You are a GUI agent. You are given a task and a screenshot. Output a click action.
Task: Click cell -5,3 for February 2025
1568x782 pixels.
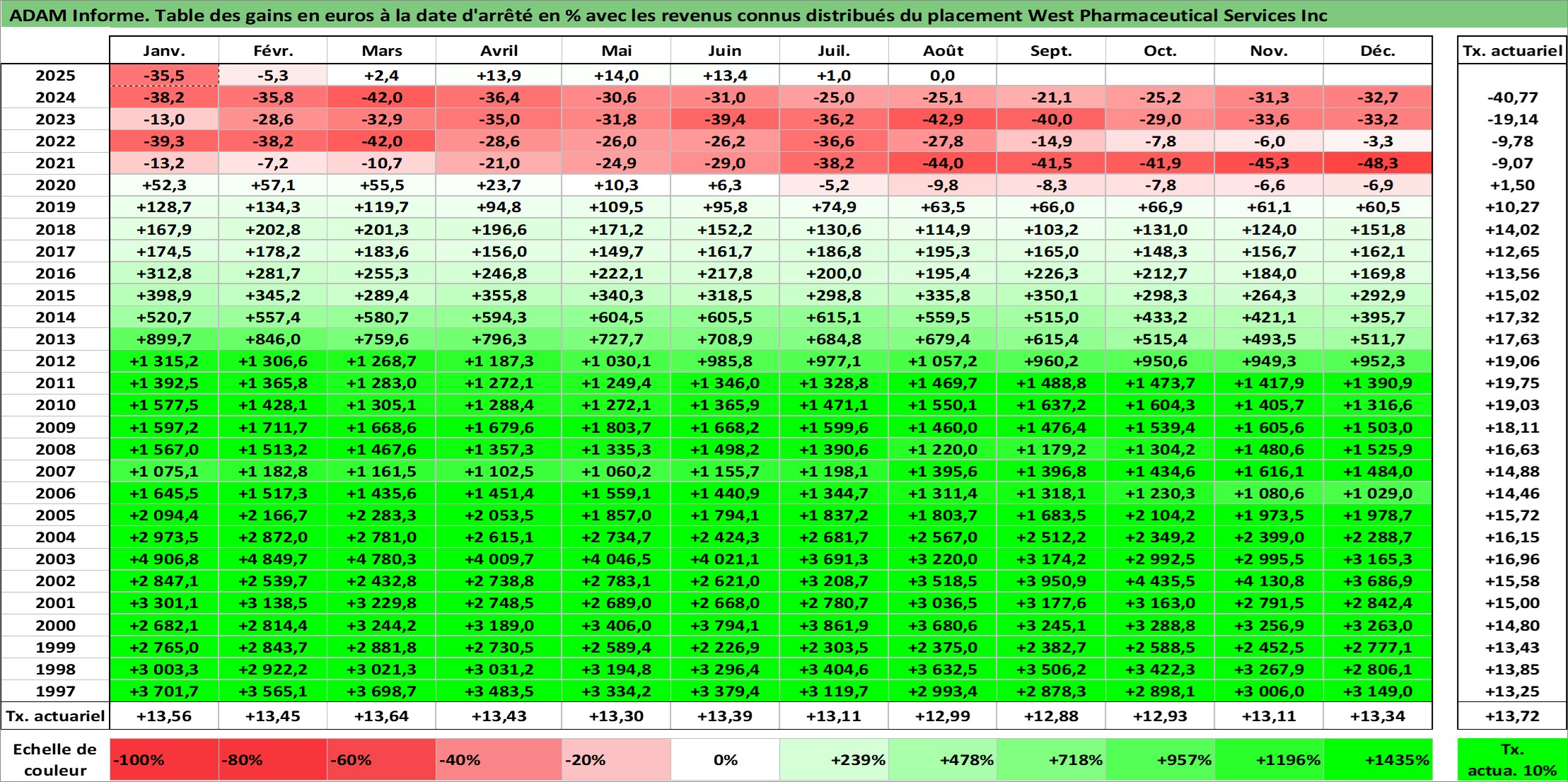[273, 76]
